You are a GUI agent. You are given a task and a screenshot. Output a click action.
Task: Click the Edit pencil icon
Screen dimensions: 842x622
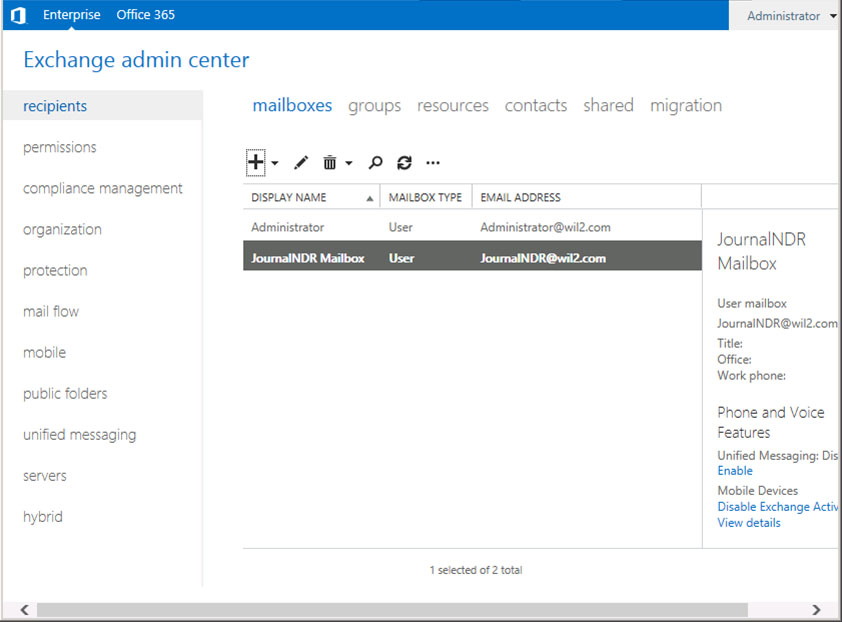[301, 162]
